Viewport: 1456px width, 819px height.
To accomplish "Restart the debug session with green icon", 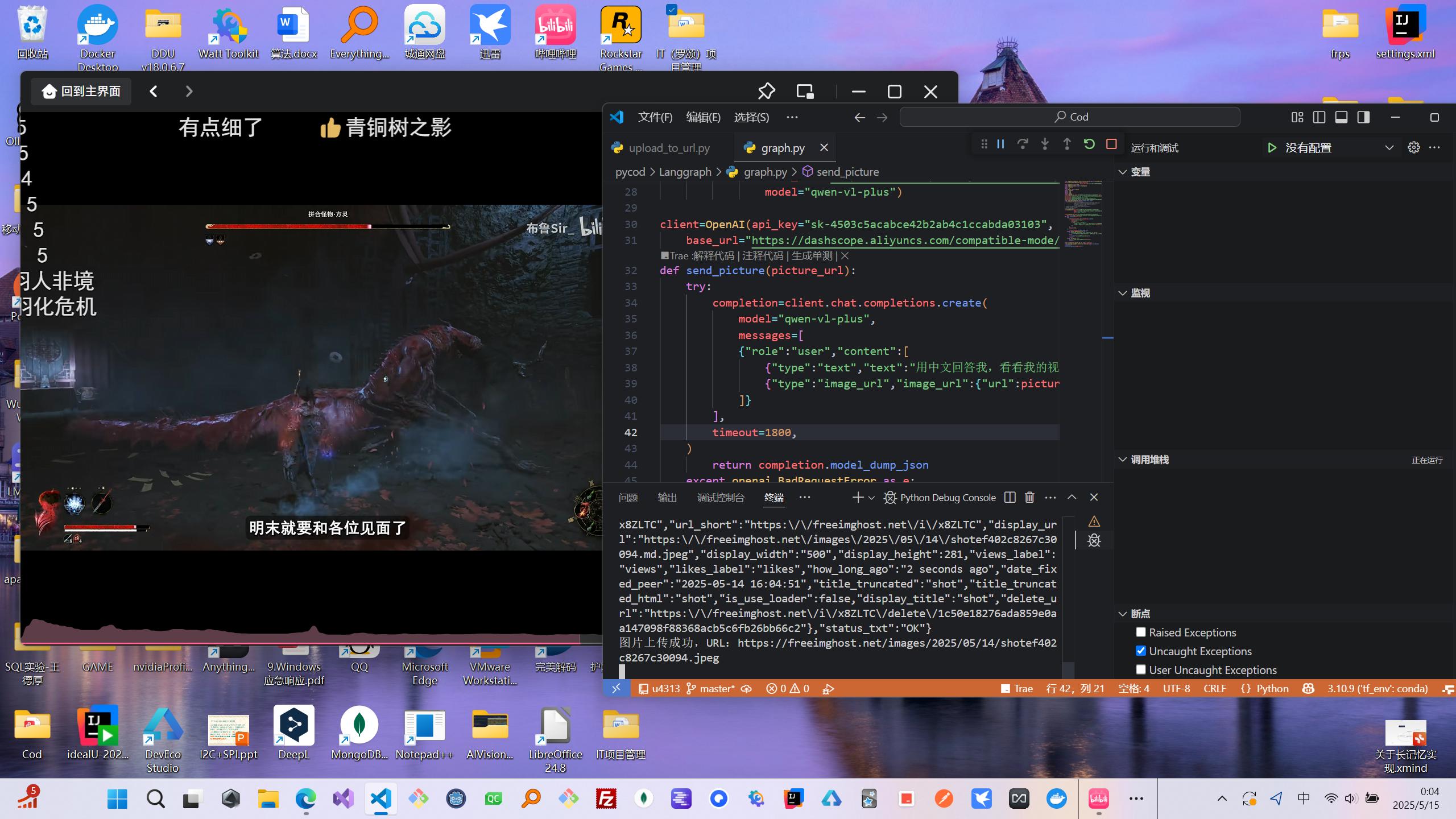I will (1089, 144).
